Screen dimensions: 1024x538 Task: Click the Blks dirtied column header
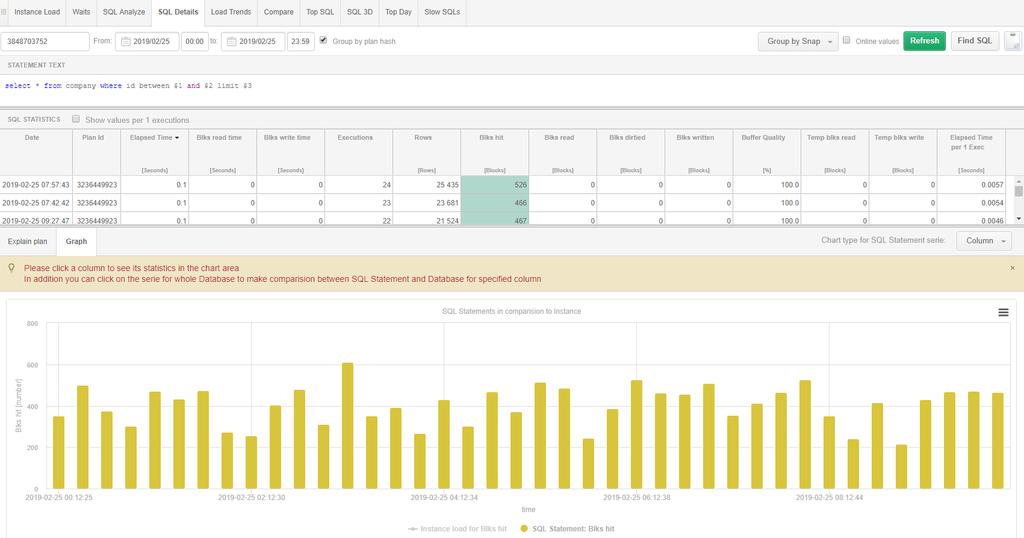tap(630, 153)
